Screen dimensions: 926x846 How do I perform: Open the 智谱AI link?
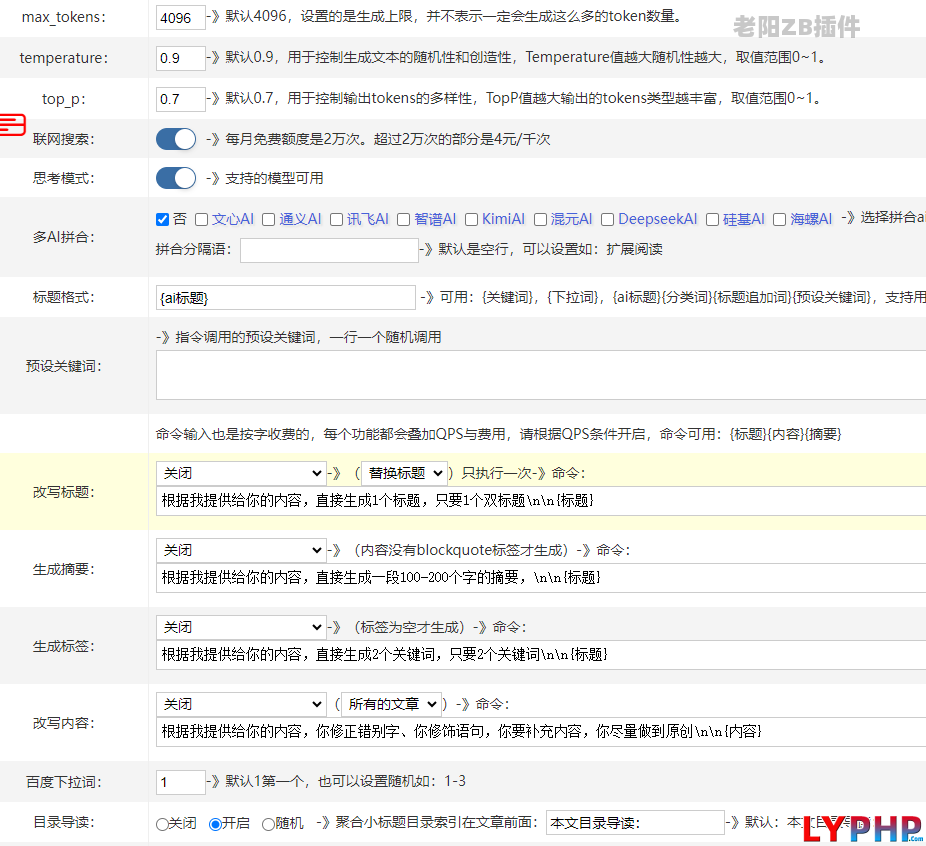point(435,219)
